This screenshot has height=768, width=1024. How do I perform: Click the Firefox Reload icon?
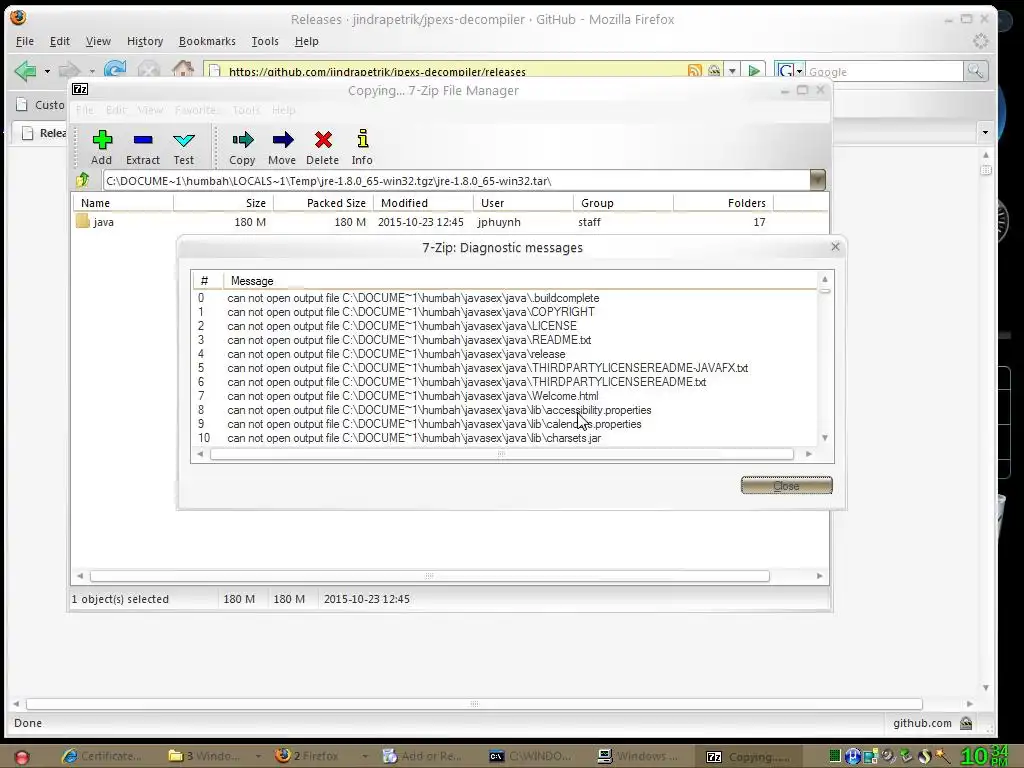coord(115,70)
